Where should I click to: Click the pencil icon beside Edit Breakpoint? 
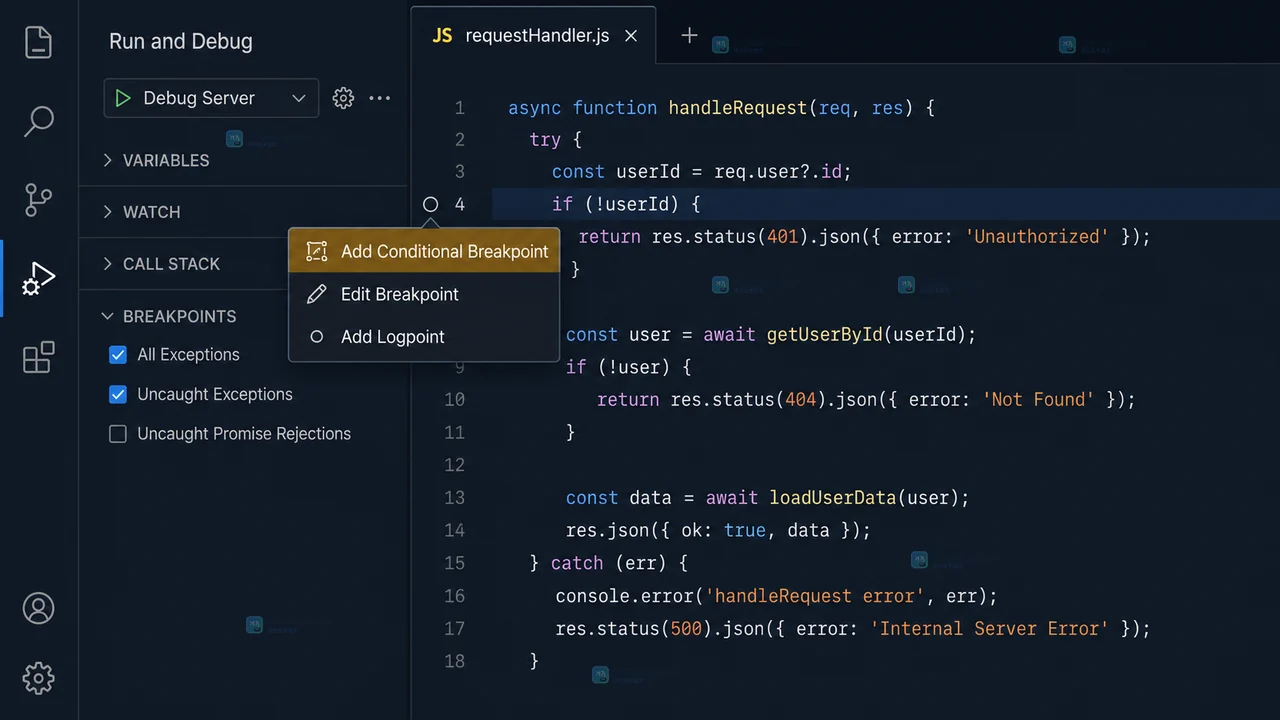[x=316, y=294]
